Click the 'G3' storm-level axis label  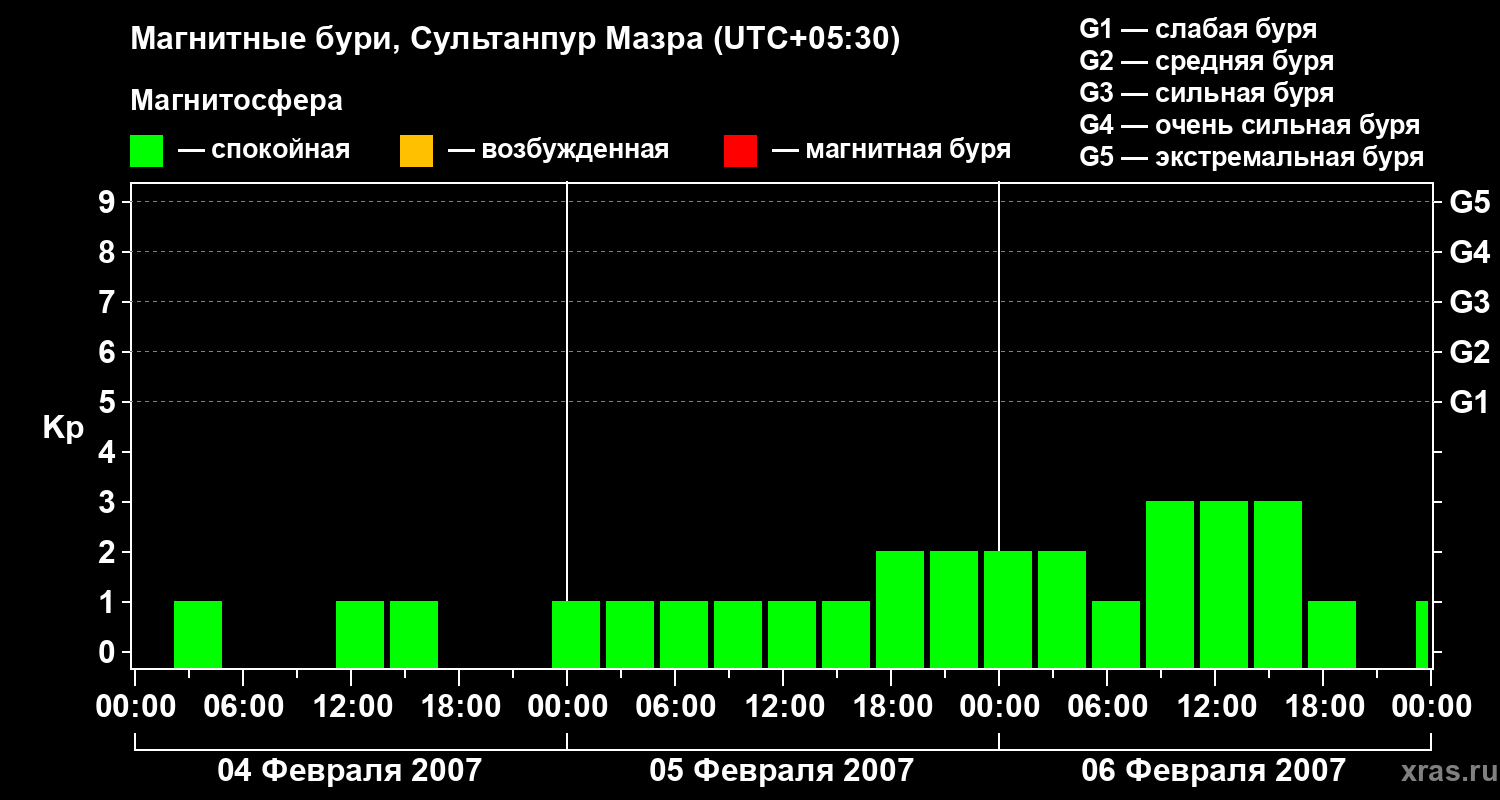point(1469,302)
